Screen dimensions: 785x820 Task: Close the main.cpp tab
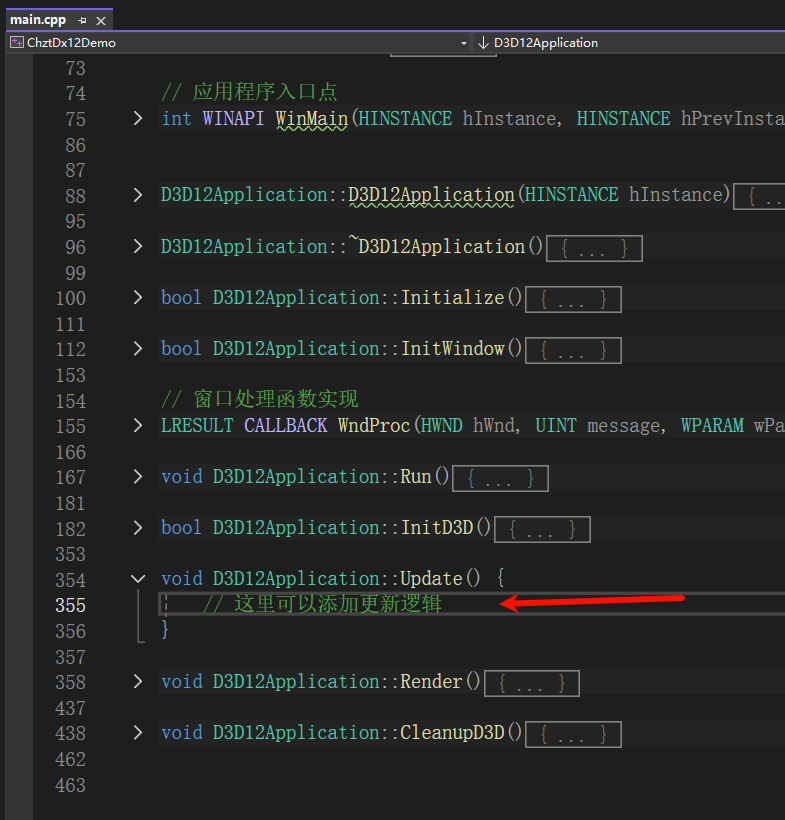101,20
